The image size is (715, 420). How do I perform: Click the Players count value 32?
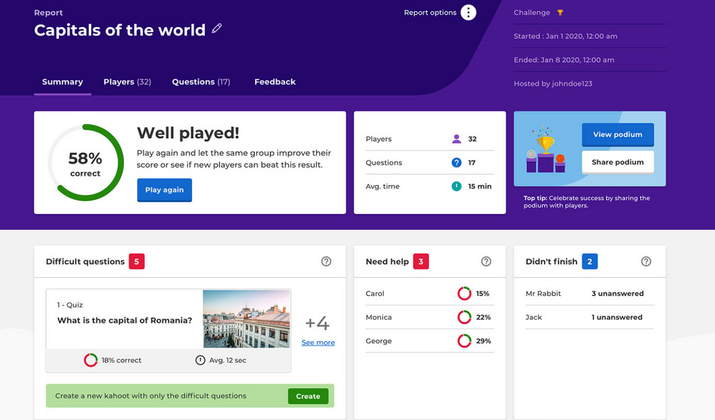pyautogui.click(x=472, y=139)
